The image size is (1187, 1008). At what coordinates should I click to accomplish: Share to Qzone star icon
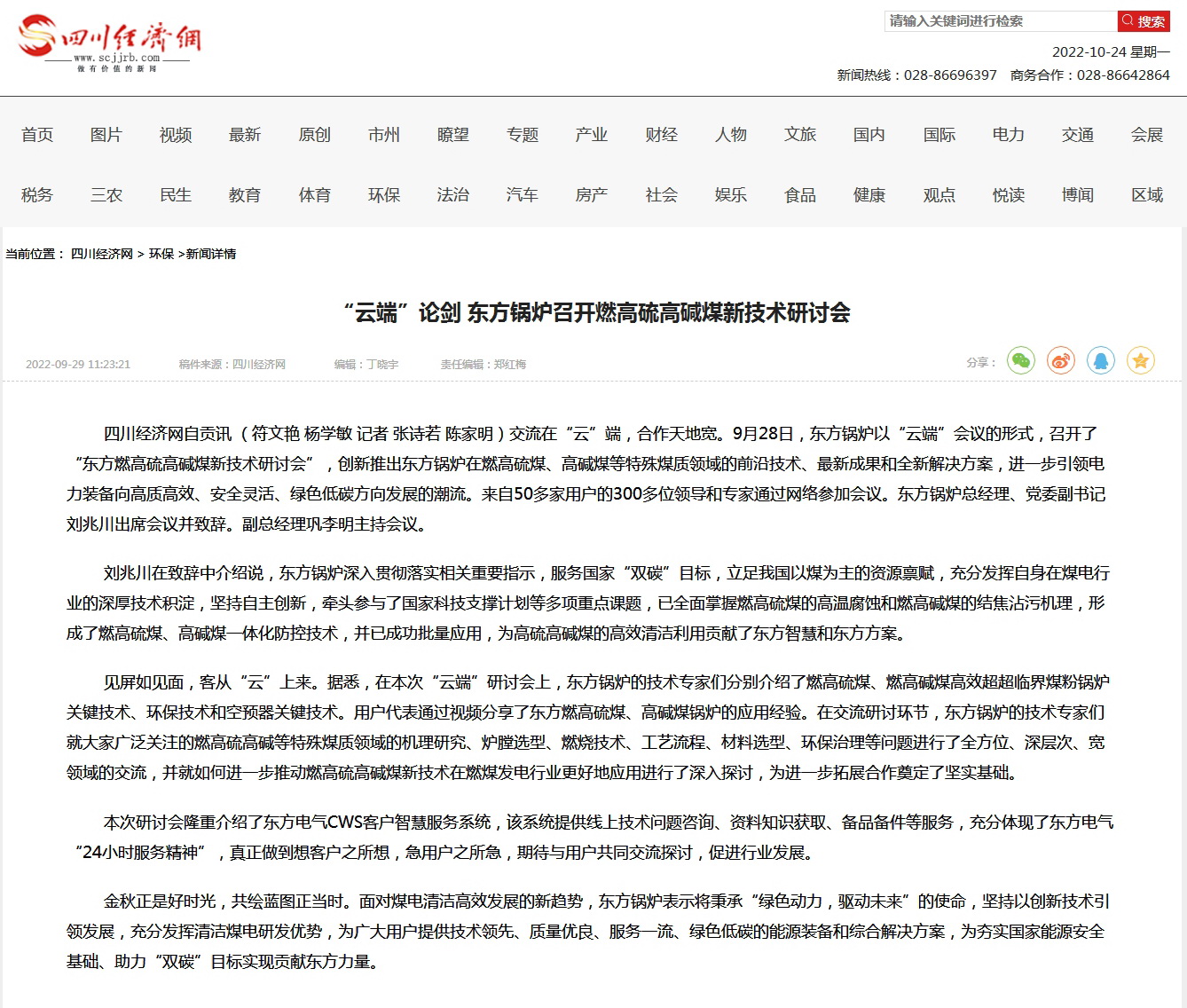pos(1141,360)
